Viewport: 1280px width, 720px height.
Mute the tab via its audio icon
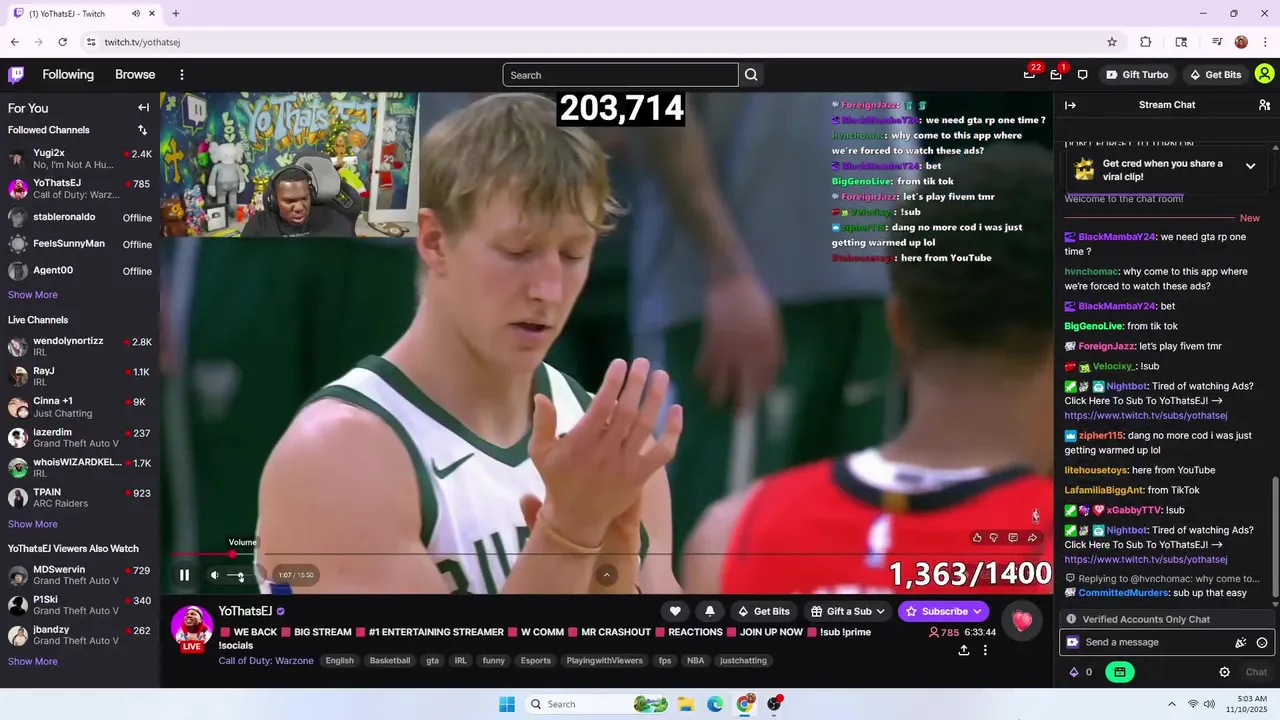click(136, 14)
